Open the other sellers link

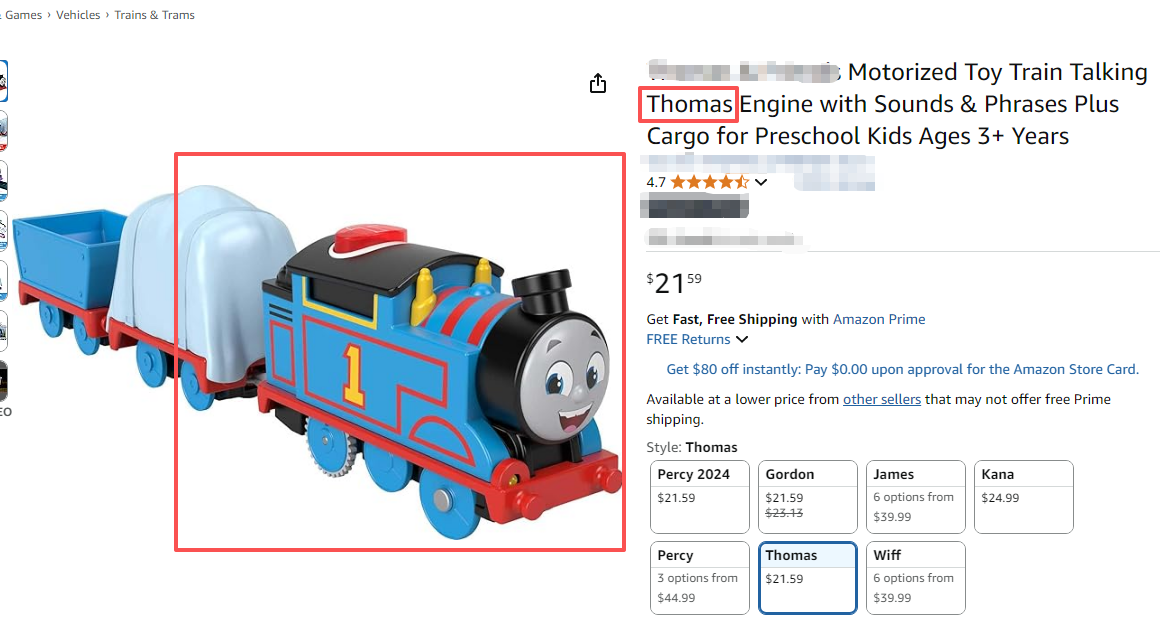pos(881,400)
